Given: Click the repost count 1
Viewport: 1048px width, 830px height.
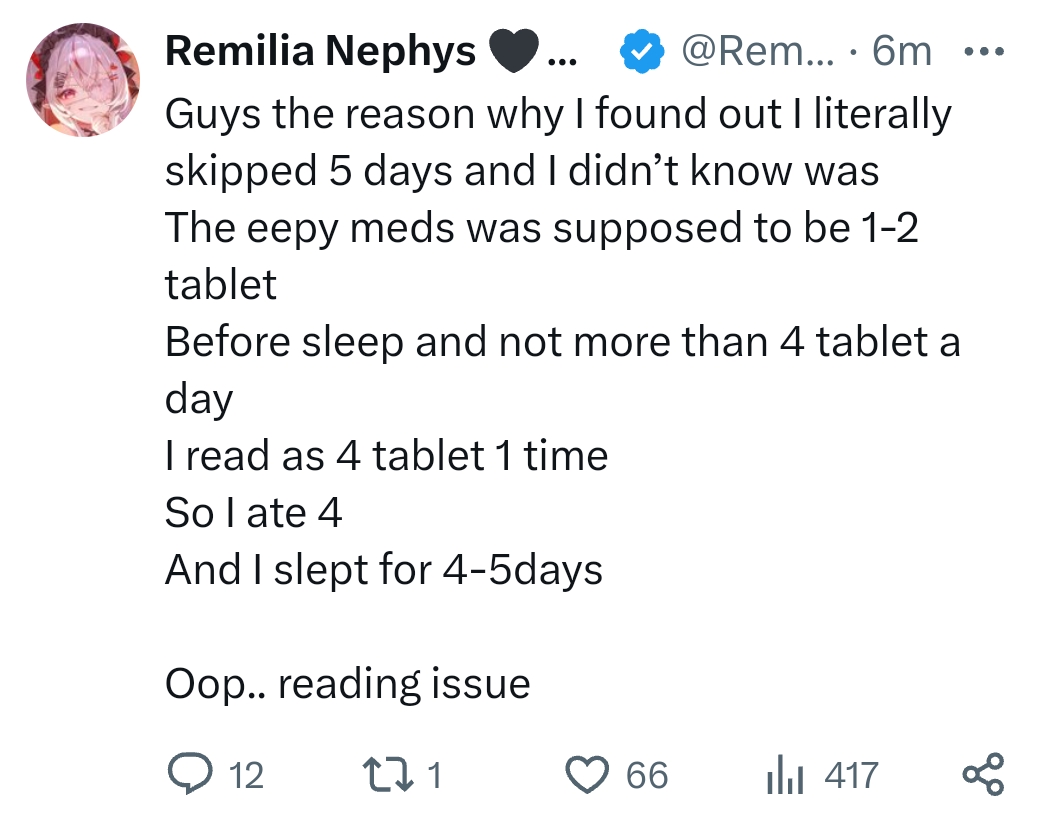Looking at the screenshot, I should (x=434, y=776).
